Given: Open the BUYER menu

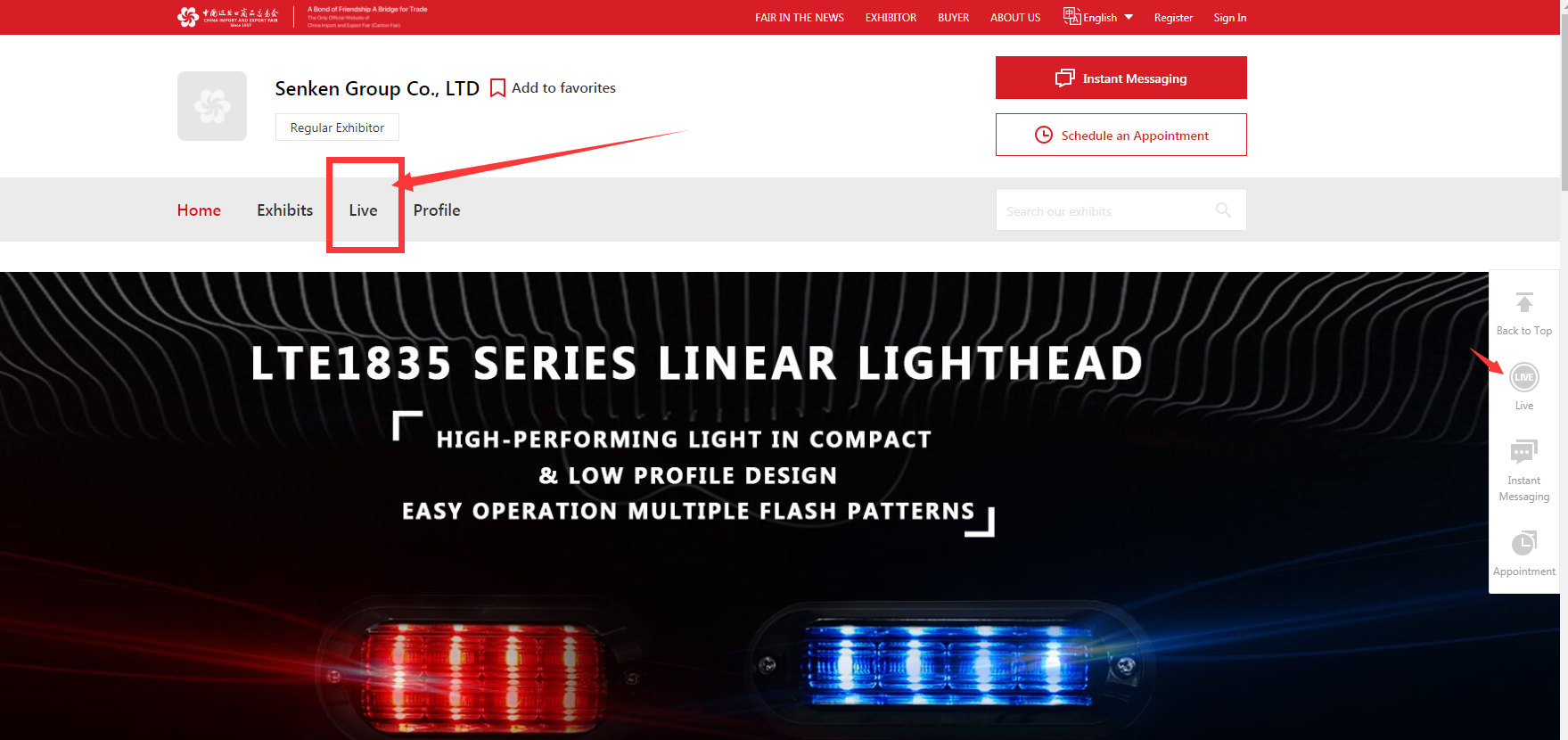Looking at the screenshot, I should [x=953, y=17].
